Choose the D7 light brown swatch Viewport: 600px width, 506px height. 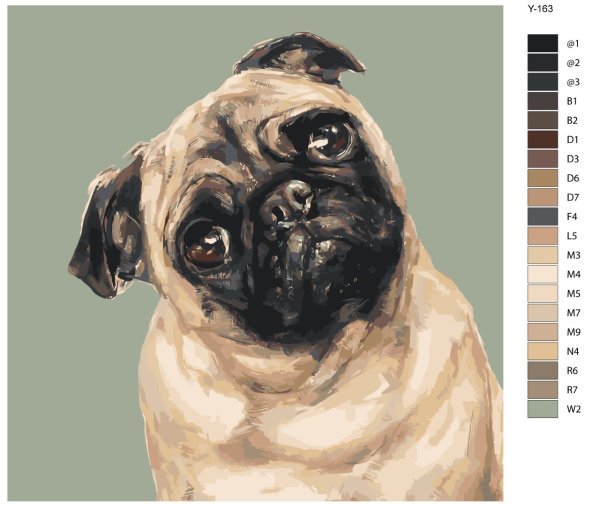(542, 197)
